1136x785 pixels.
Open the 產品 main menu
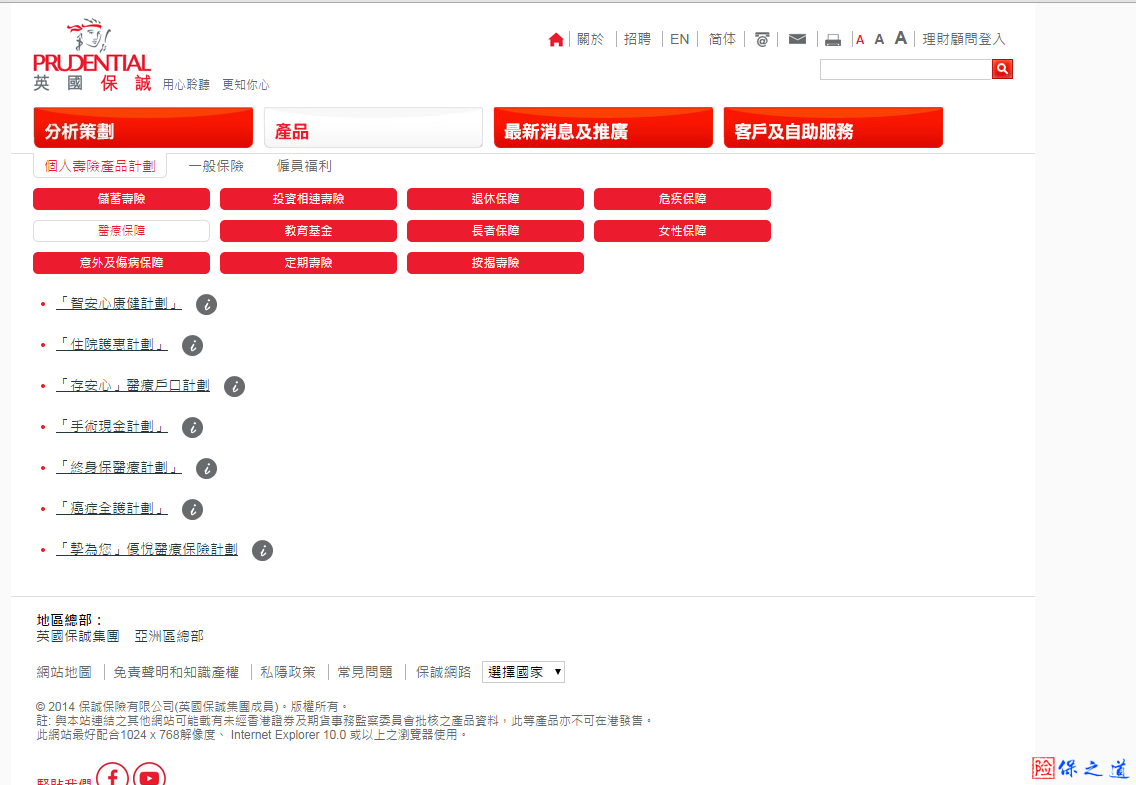pos(373,128)
